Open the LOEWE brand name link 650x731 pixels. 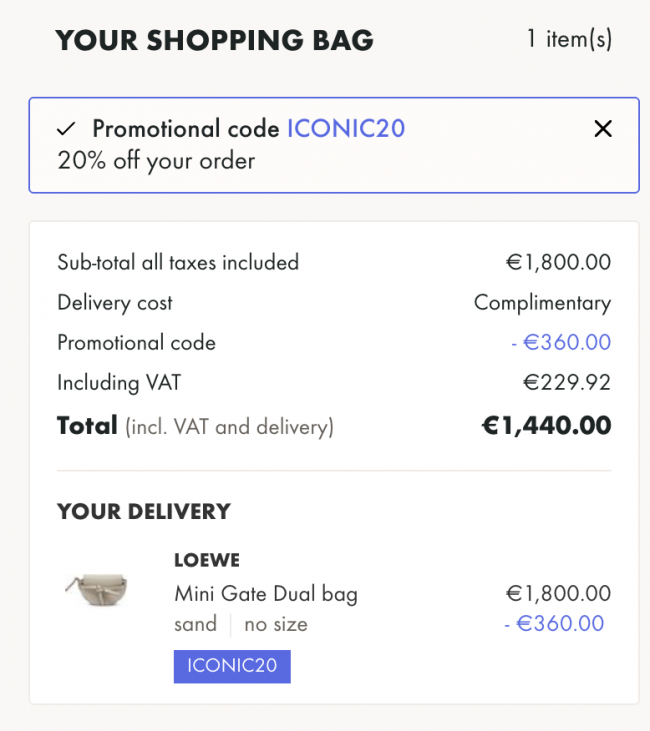(x=207, y=560)
